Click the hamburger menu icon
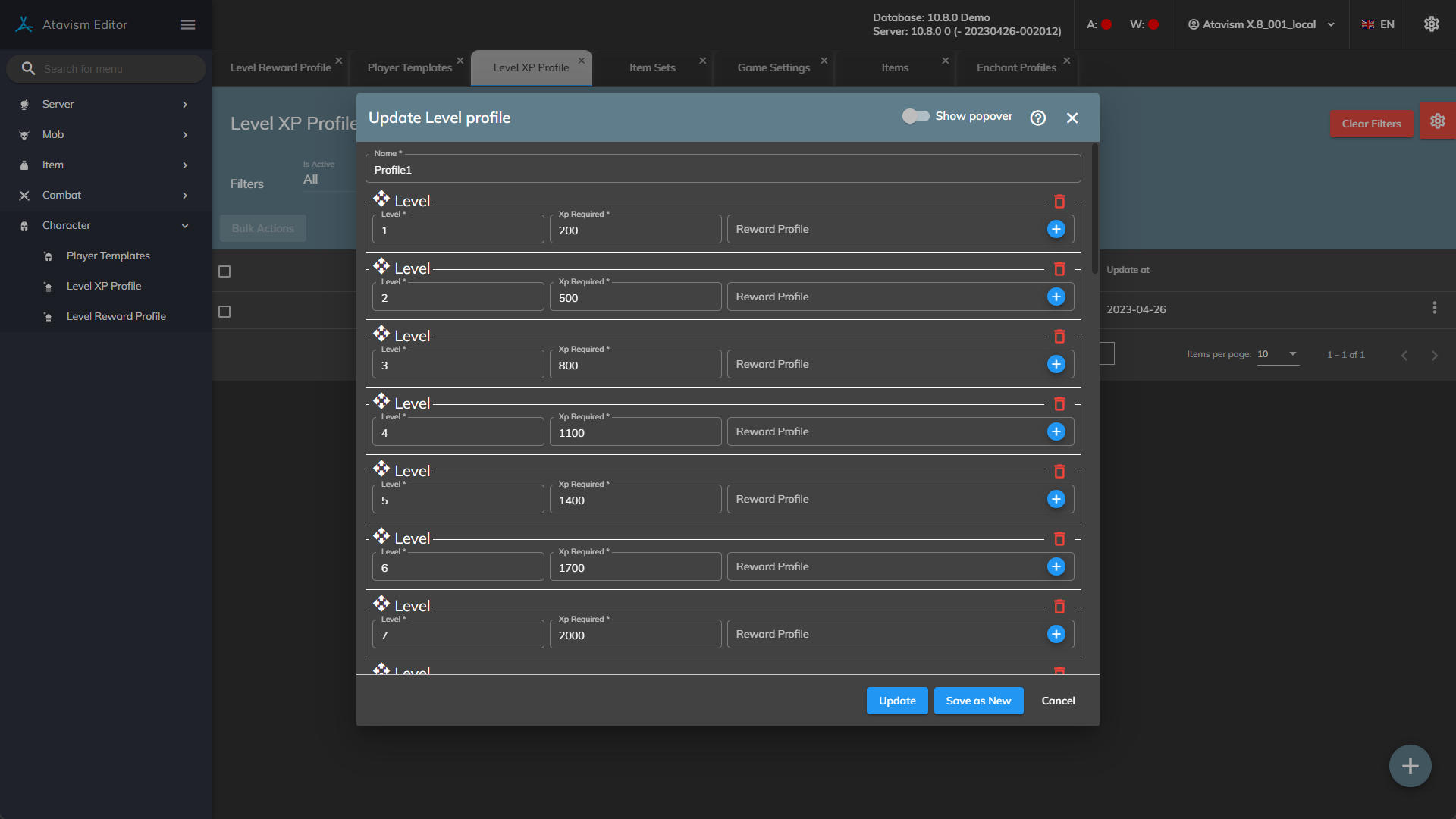Viewport: 1456px width, 819px height. (x=188, y=25)
